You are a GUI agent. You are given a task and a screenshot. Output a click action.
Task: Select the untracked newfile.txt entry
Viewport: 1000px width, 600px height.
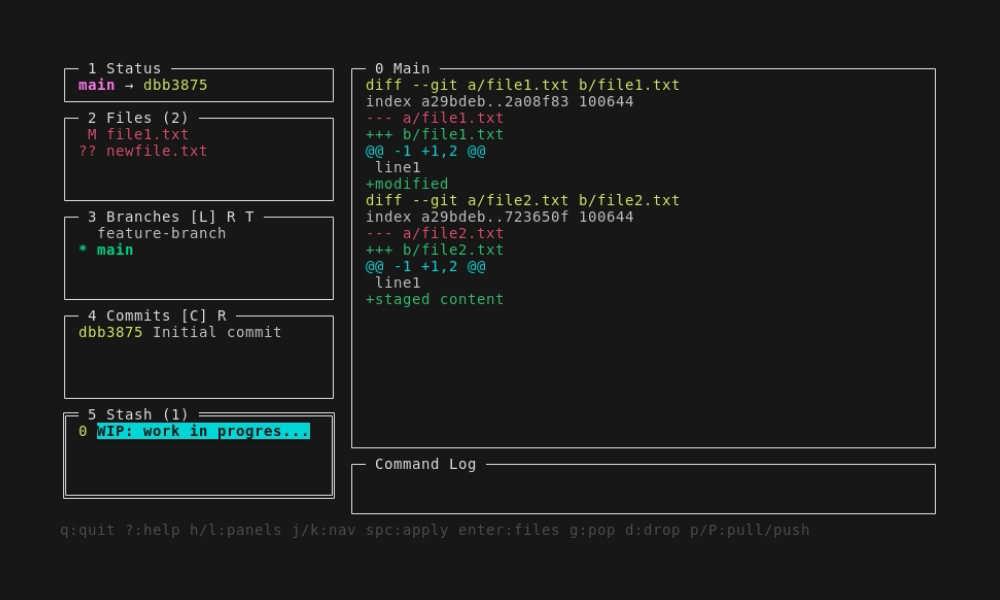click(x=156, y=151)
